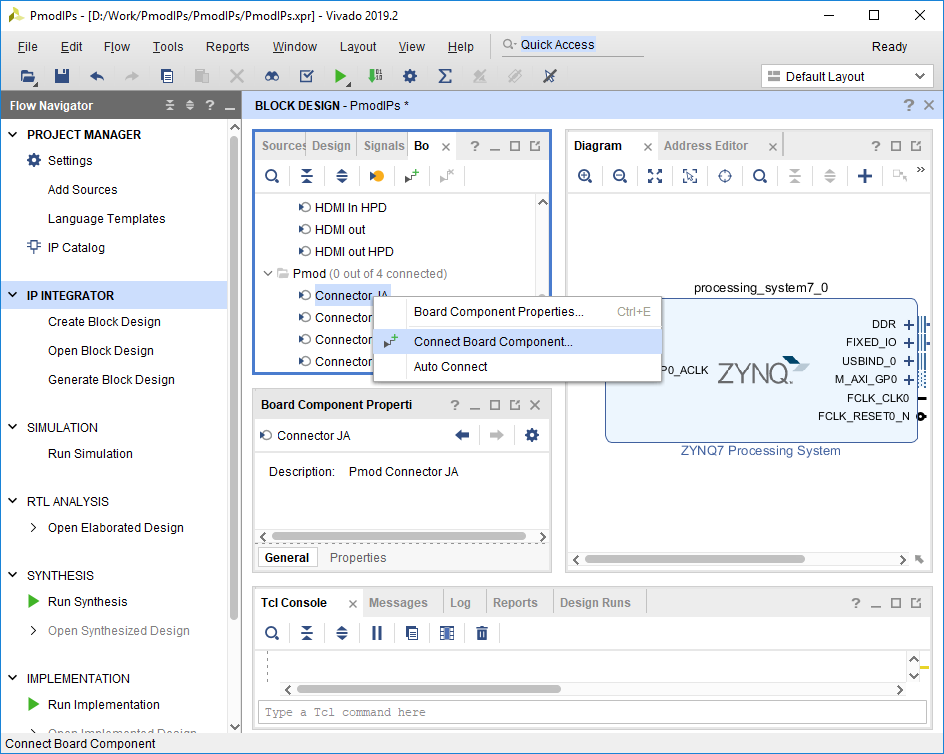Pause output in Tcl Console
Viewport: 944px width, 754px height.
point(377,633)
